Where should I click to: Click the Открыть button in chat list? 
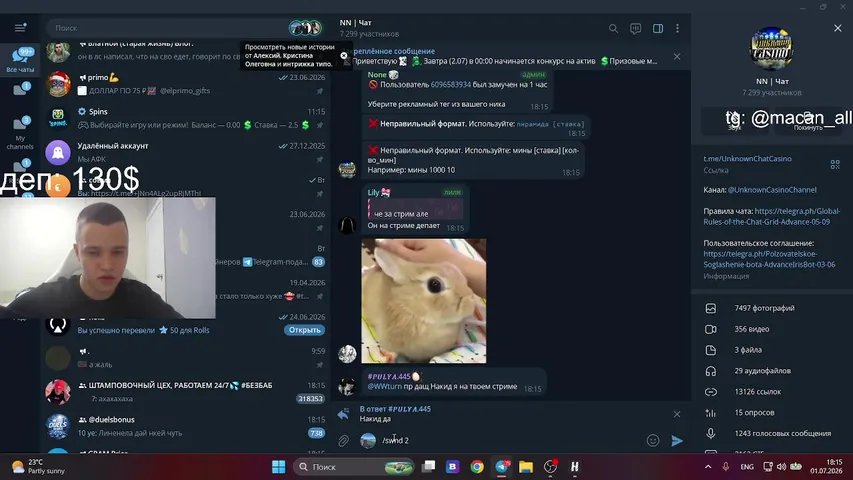click(x=305, y=330)
